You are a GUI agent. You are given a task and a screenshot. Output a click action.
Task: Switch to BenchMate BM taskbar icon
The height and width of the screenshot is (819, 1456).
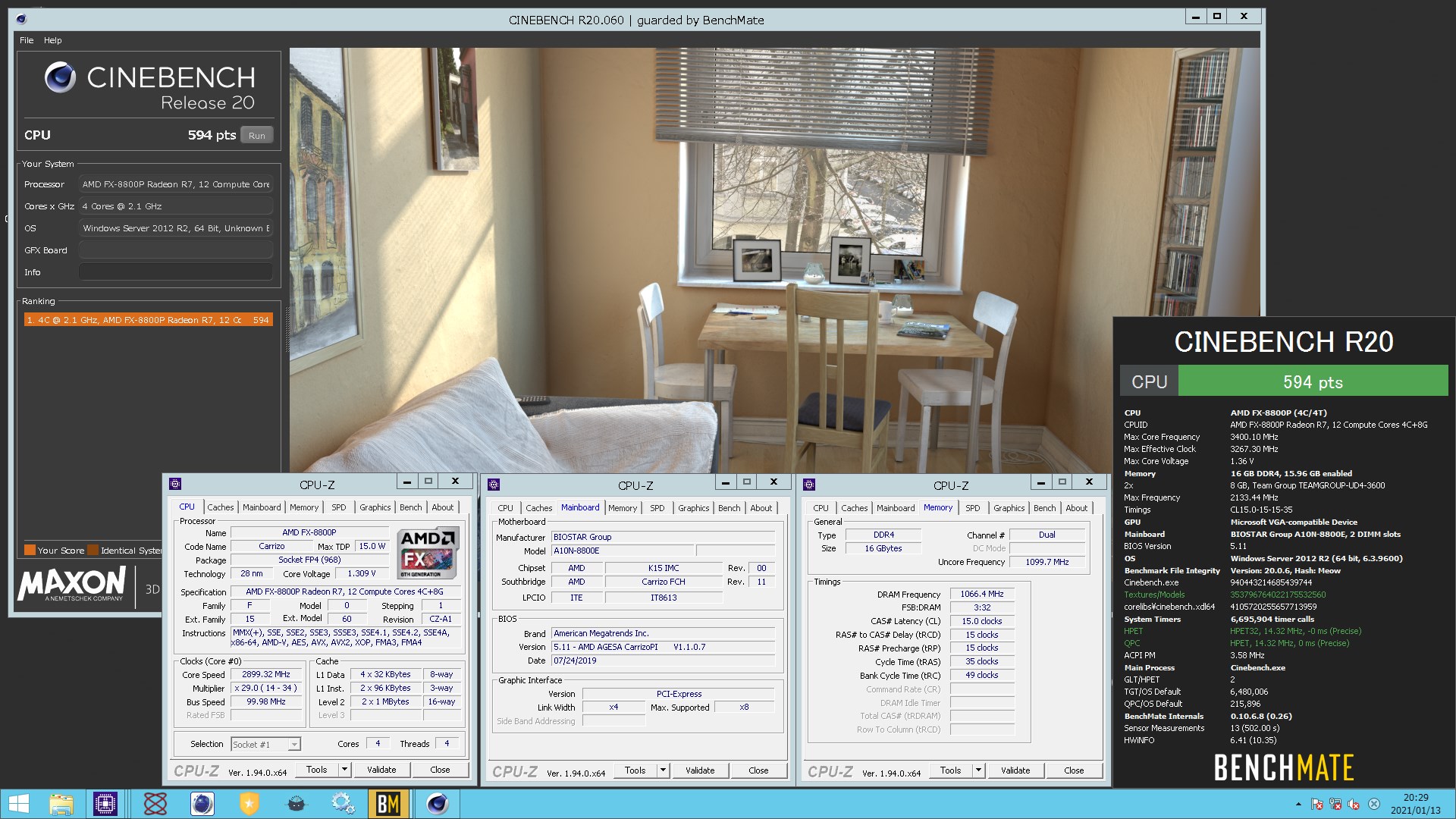(388, 804)
